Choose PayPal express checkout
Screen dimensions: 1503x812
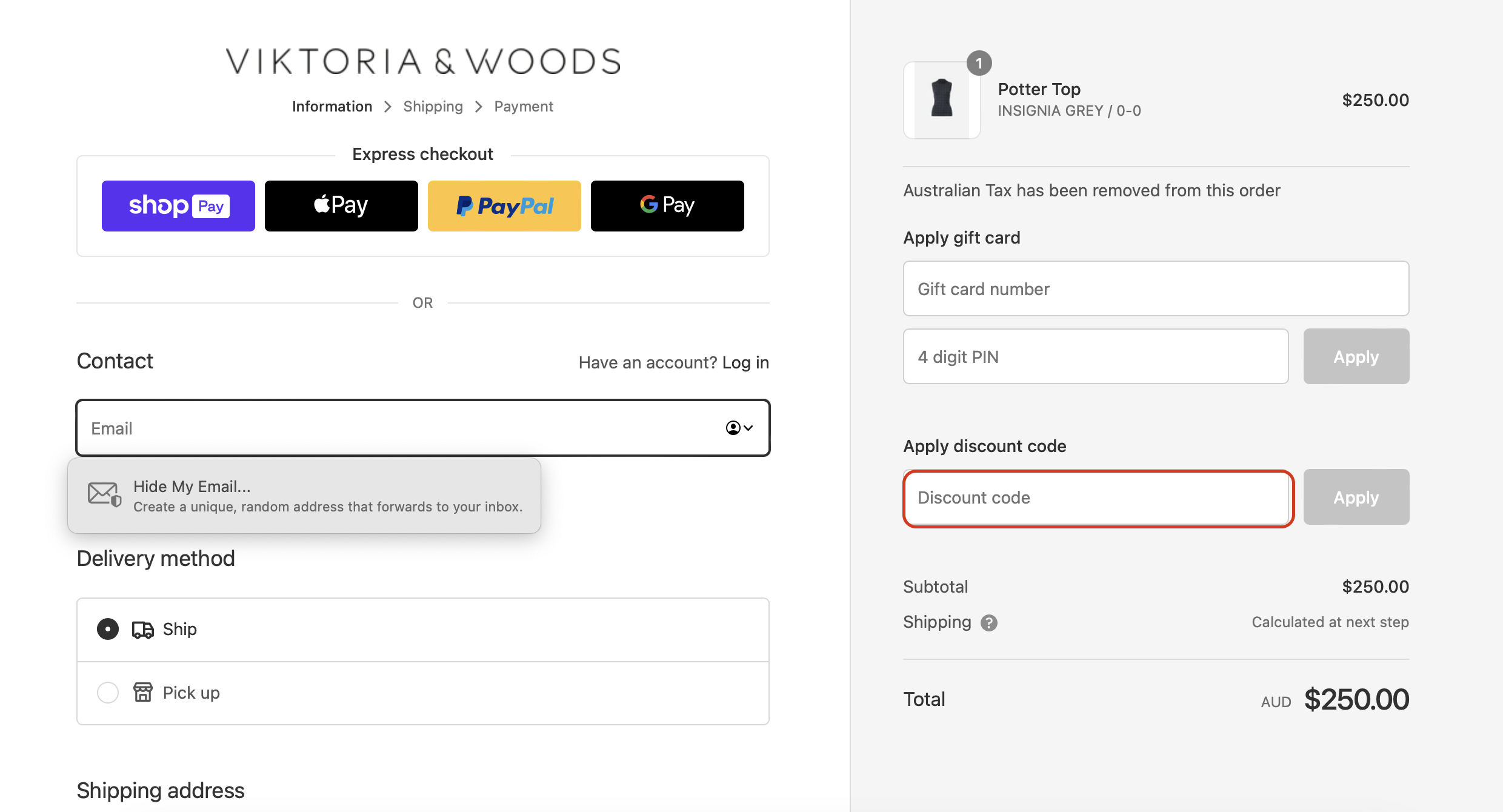tap(504, 205)
